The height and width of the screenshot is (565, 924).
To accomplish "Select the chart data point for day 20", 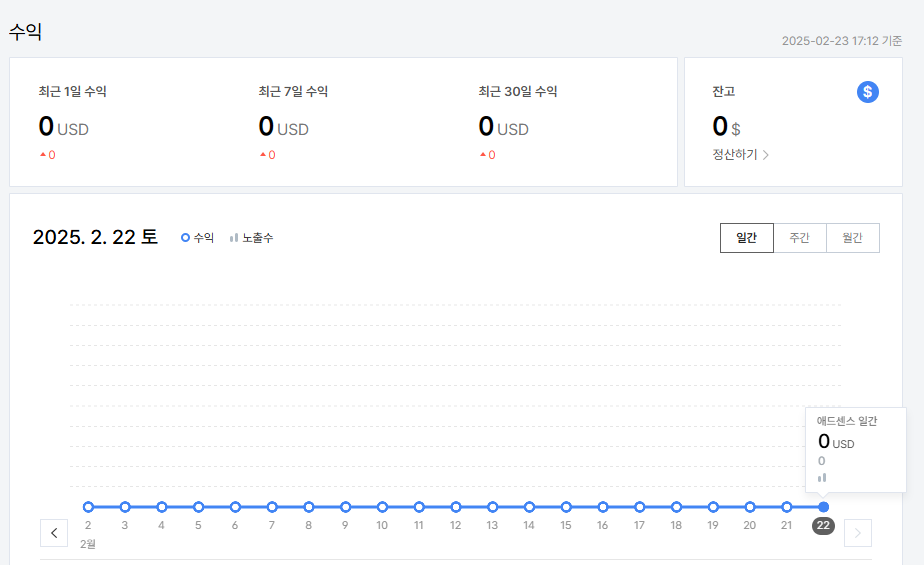I will pyautogui.click(x=750, y=507).
